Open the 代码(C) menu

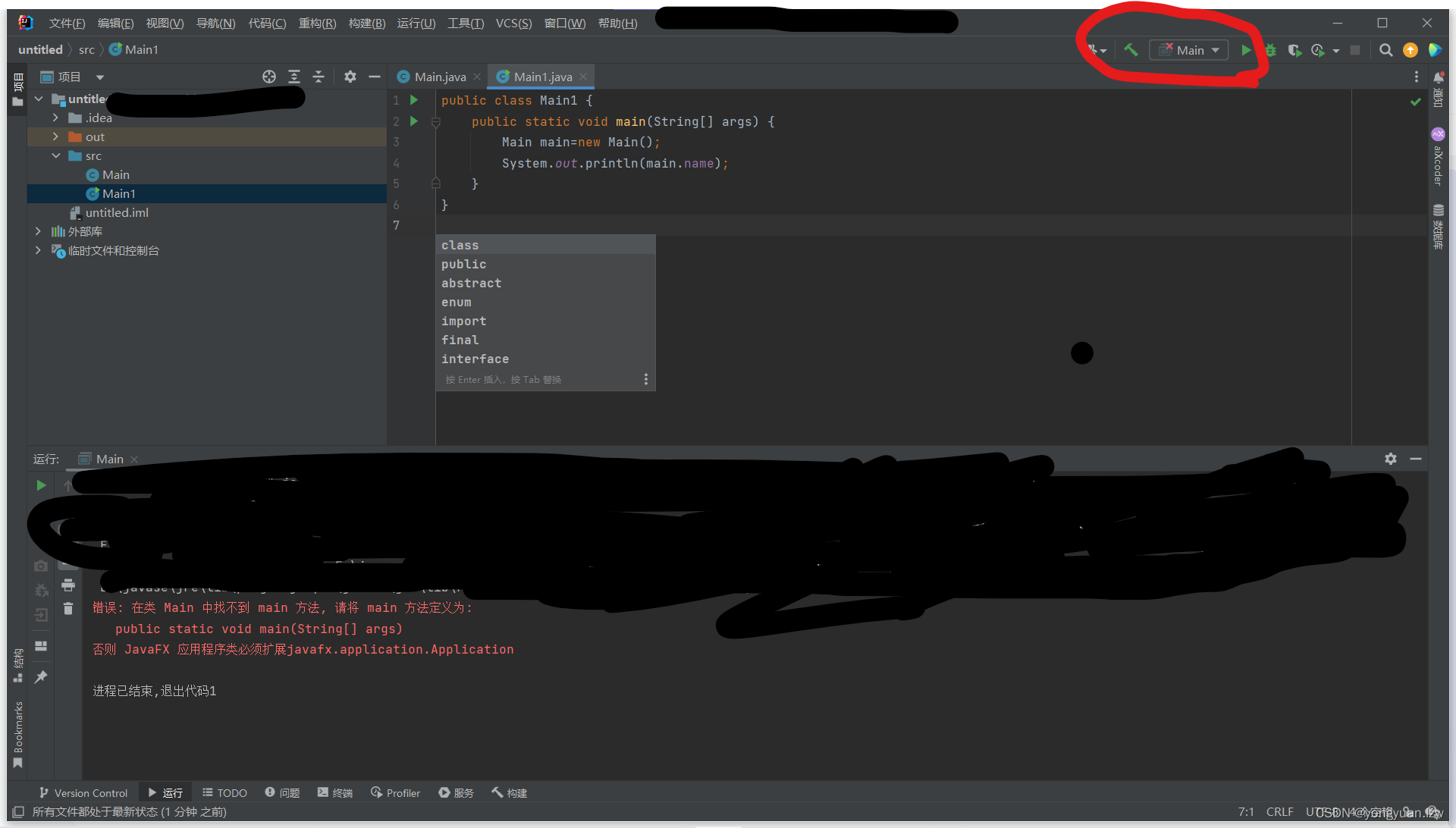pyautogui.click(x=267, y=24)
